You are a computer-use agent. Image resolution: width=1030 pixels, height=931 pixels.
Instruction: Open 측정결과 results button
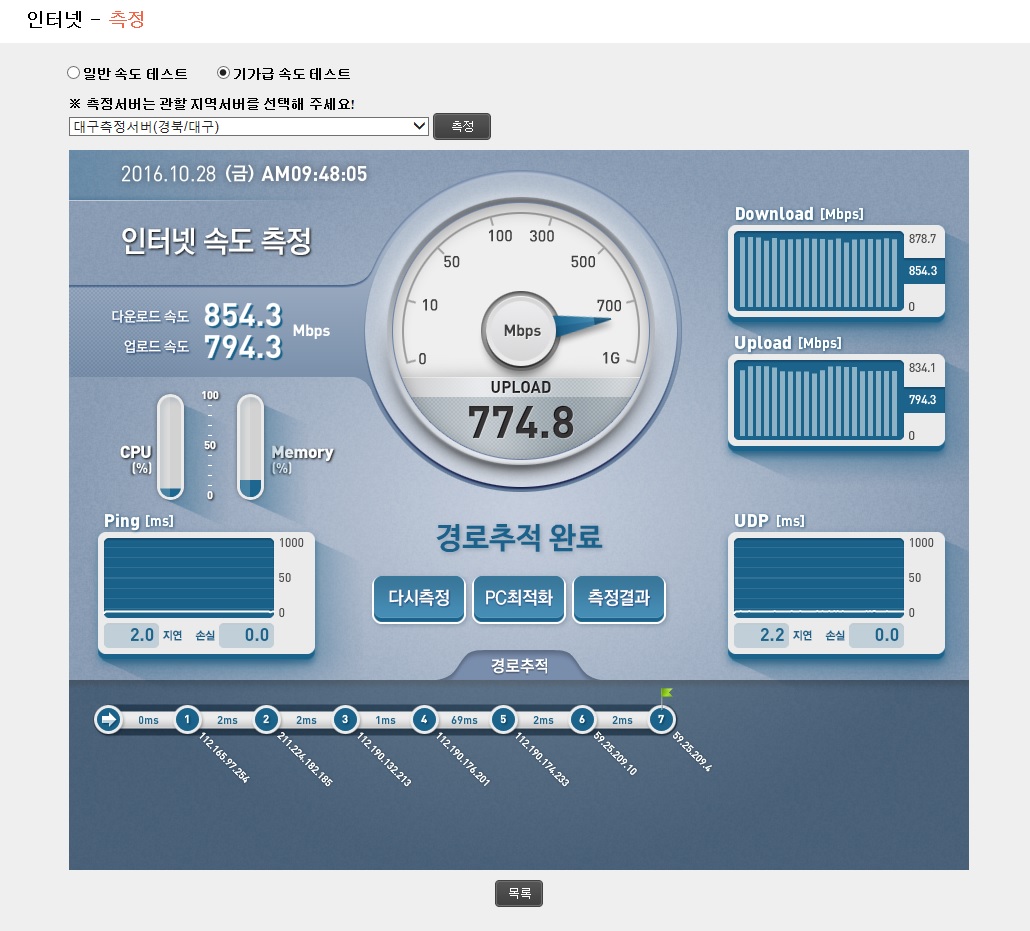[x=619, y=599]
